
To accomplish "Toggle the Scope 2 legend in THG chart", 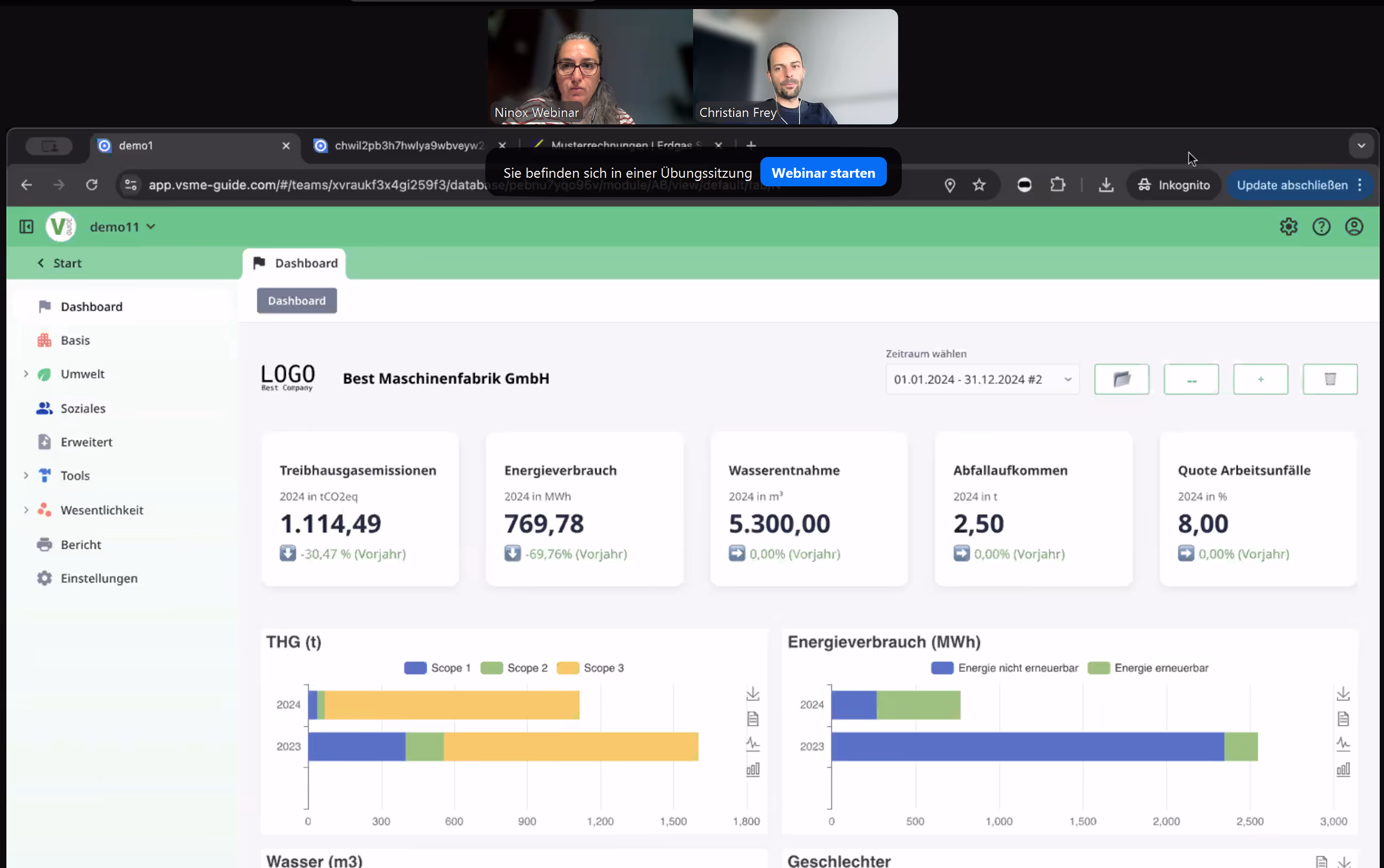I will [x=513, y=668].
